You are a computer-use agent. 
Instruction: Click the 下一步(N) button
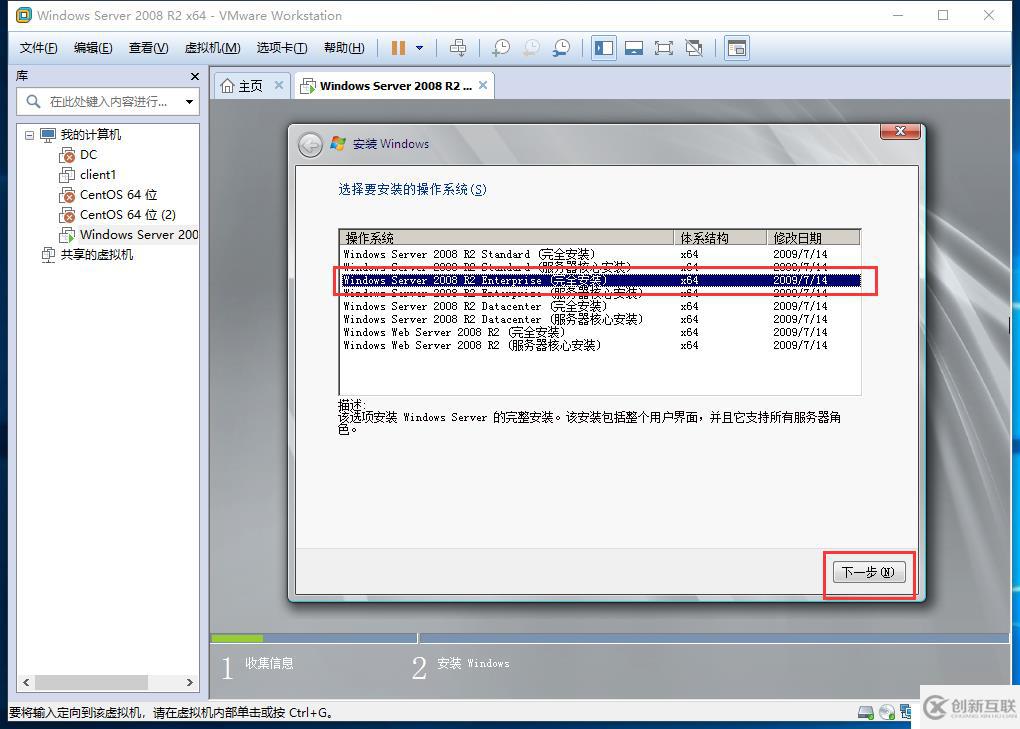869,572
